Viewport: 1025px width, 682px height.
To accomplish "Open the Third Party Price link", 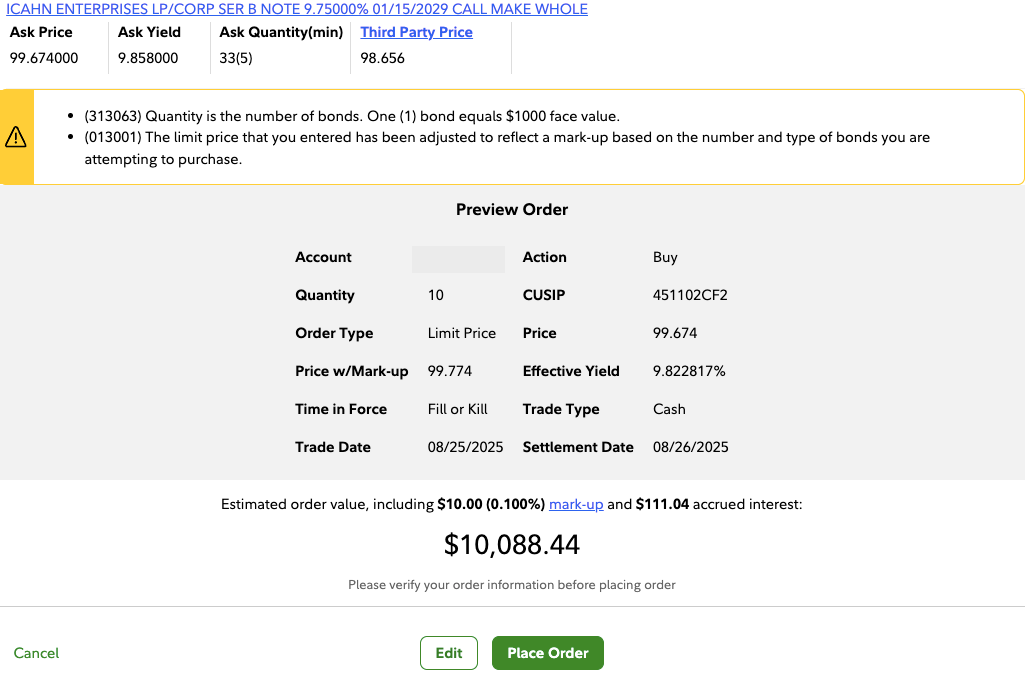I will click(x=416, y=32).
